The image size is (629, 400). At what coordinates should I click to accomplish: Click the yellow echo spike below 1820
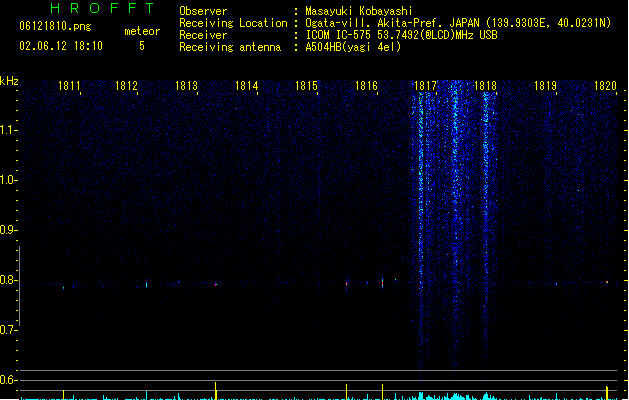click(607, 393)
